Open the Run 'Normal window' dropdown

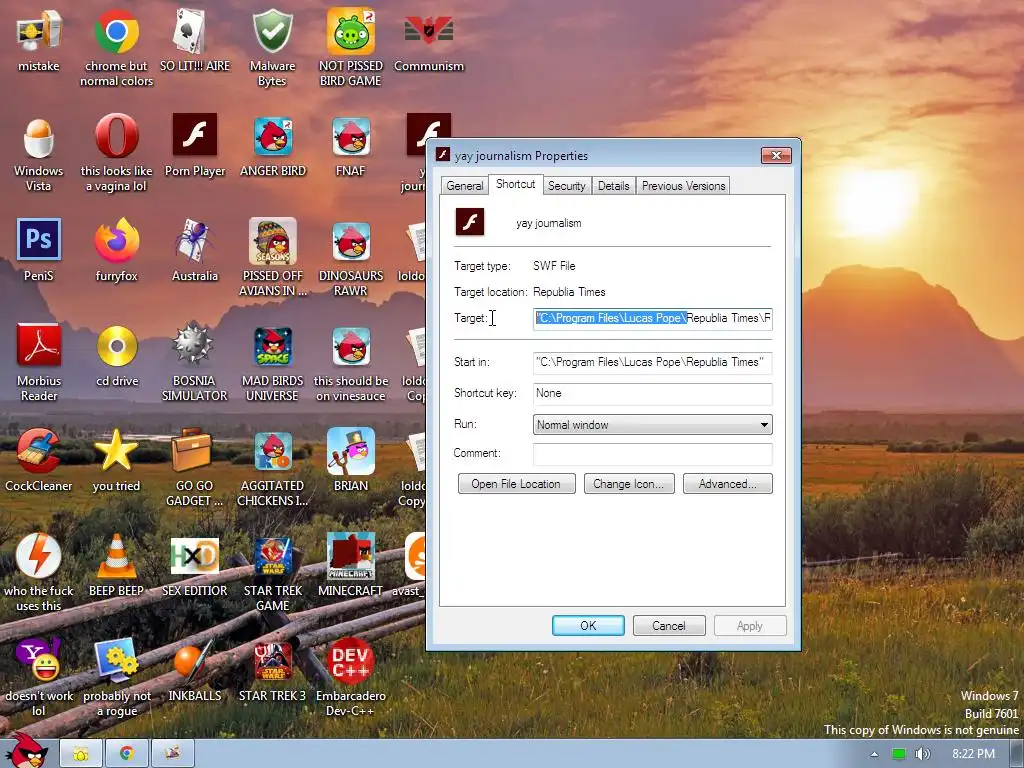tap(652, 424)
